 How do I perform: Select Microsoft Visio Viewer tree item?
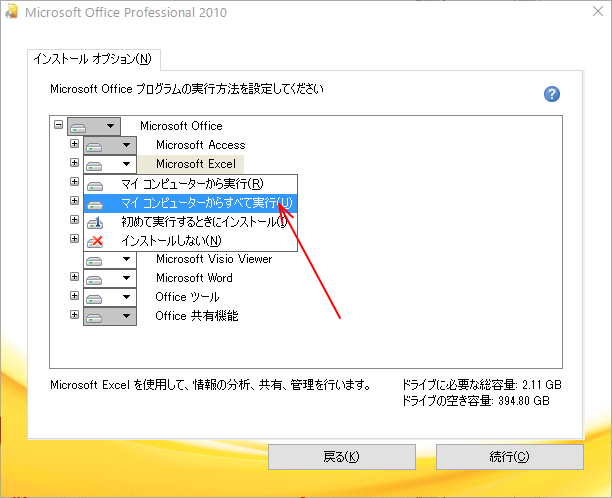[214, 259]
